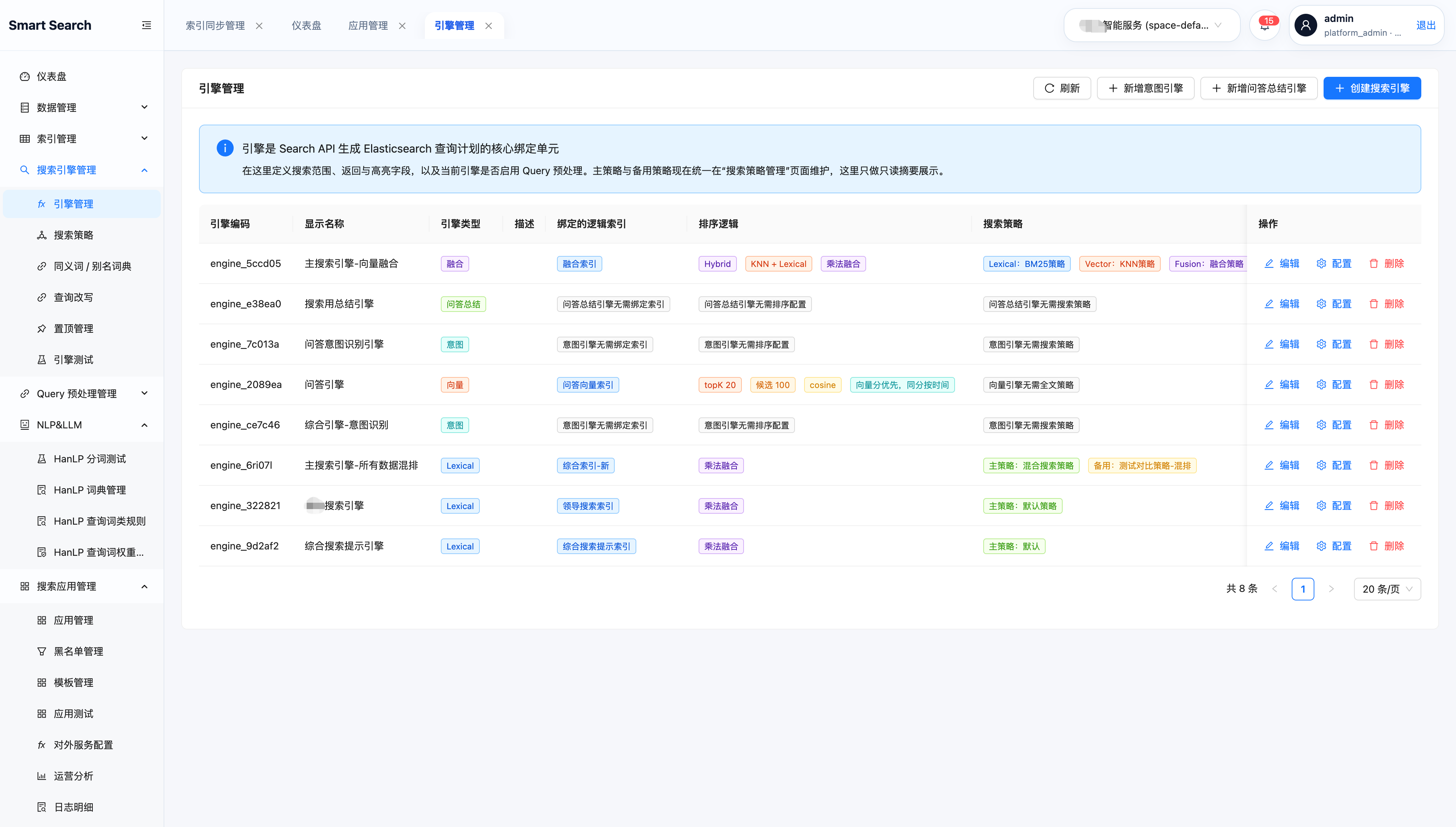The width and height of the screenshot is (1456, 827).
Task: Click 新增问答总结引擎 button
Action: pyautogui.click(x=1259, y=88)
